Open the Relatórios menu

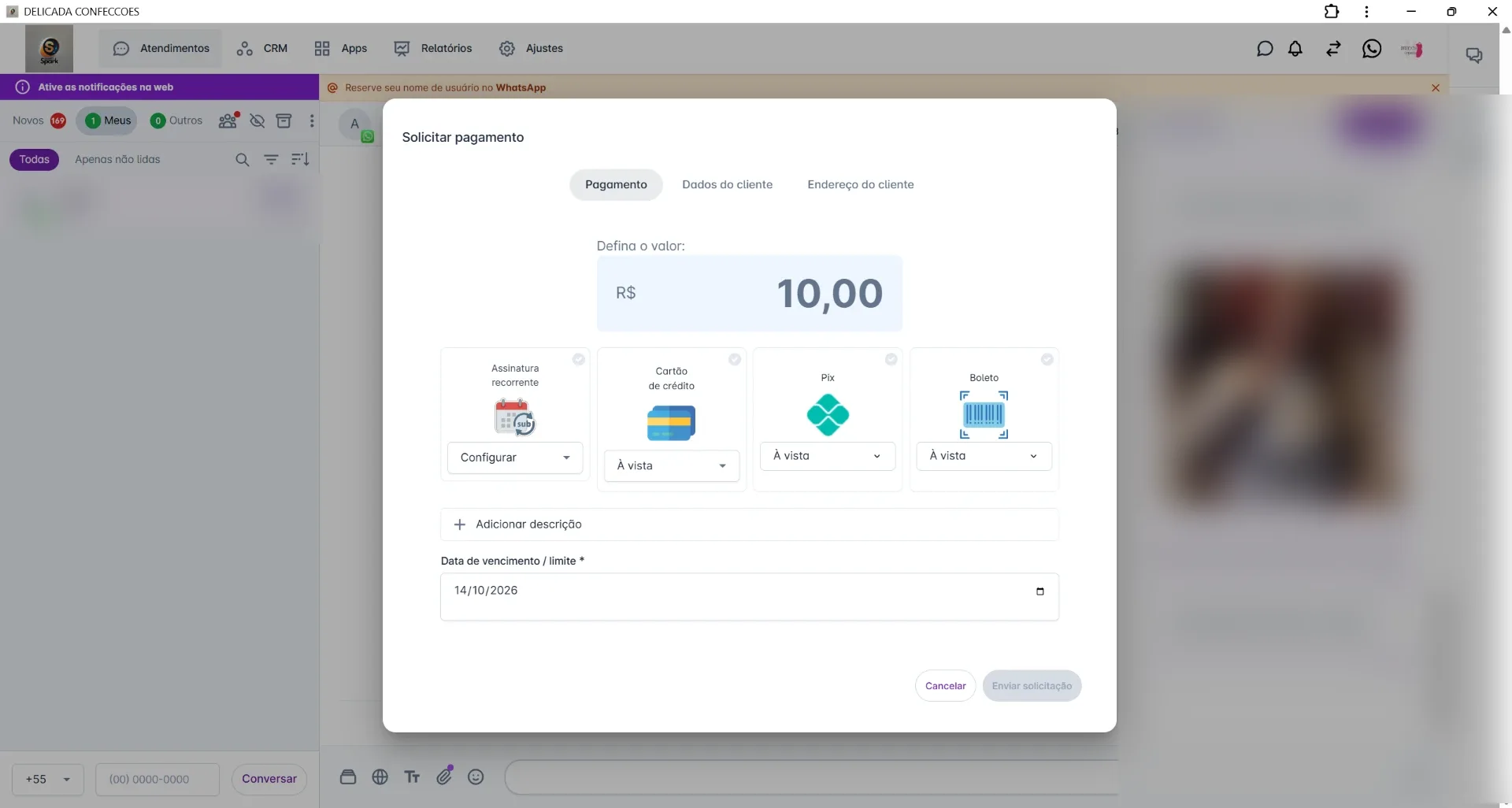433,48
